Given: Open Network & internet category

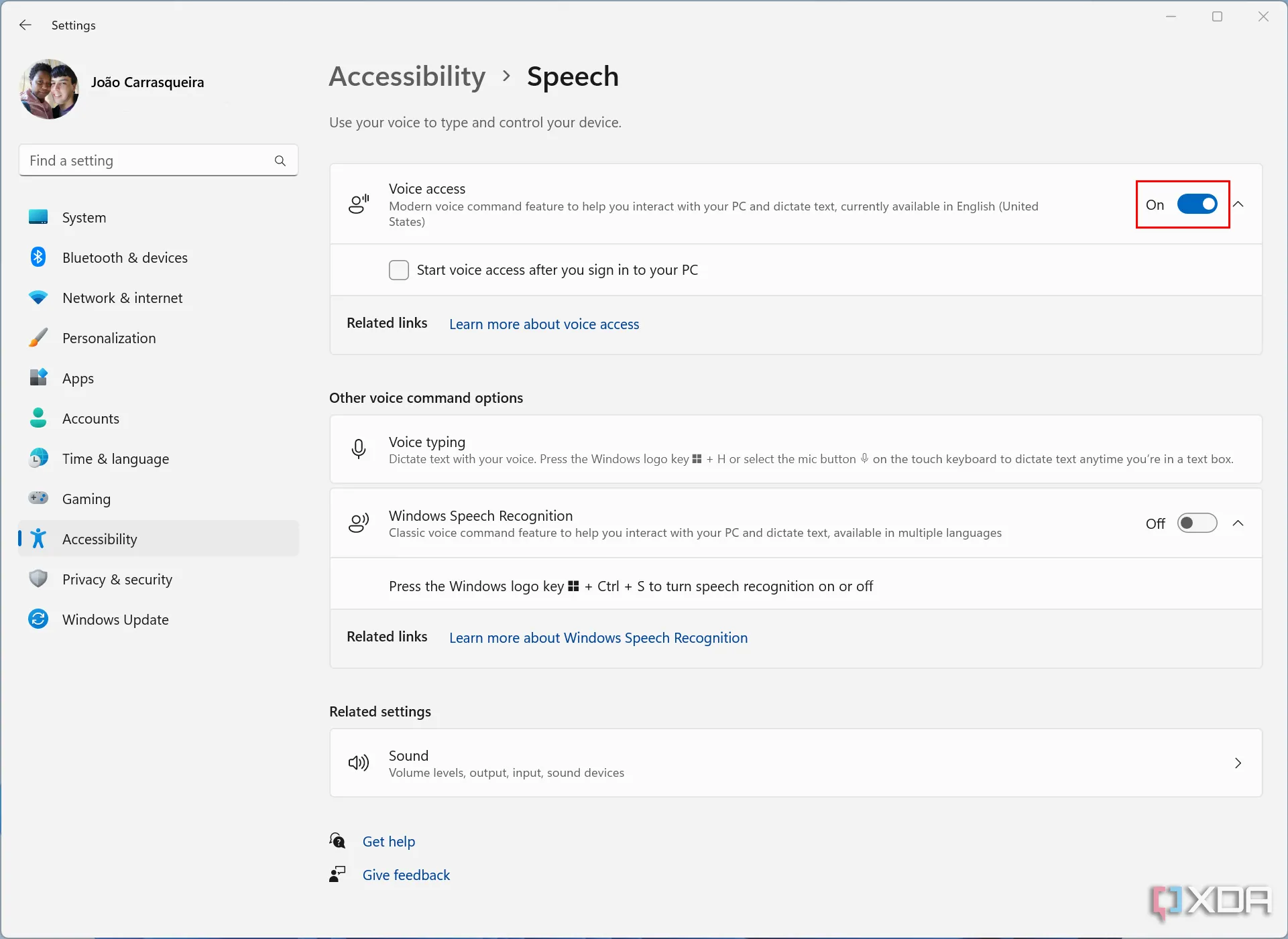Looking at the screenshot, I should (159, 298).
